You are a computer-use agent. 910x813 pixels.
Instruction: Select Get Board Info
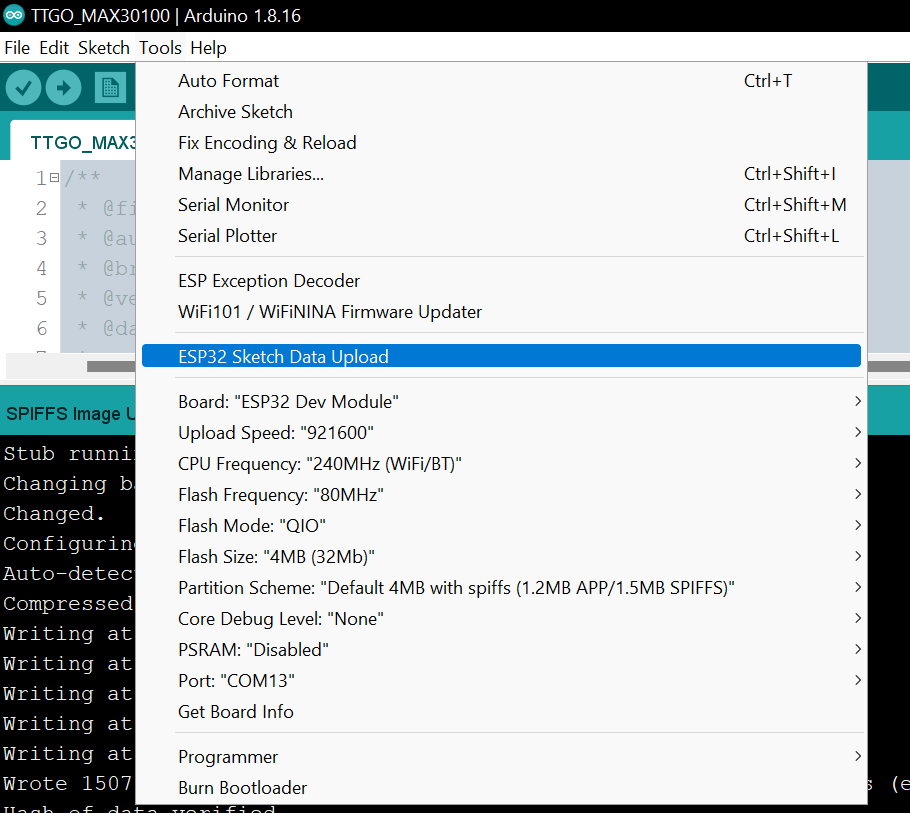pos(501,712)
